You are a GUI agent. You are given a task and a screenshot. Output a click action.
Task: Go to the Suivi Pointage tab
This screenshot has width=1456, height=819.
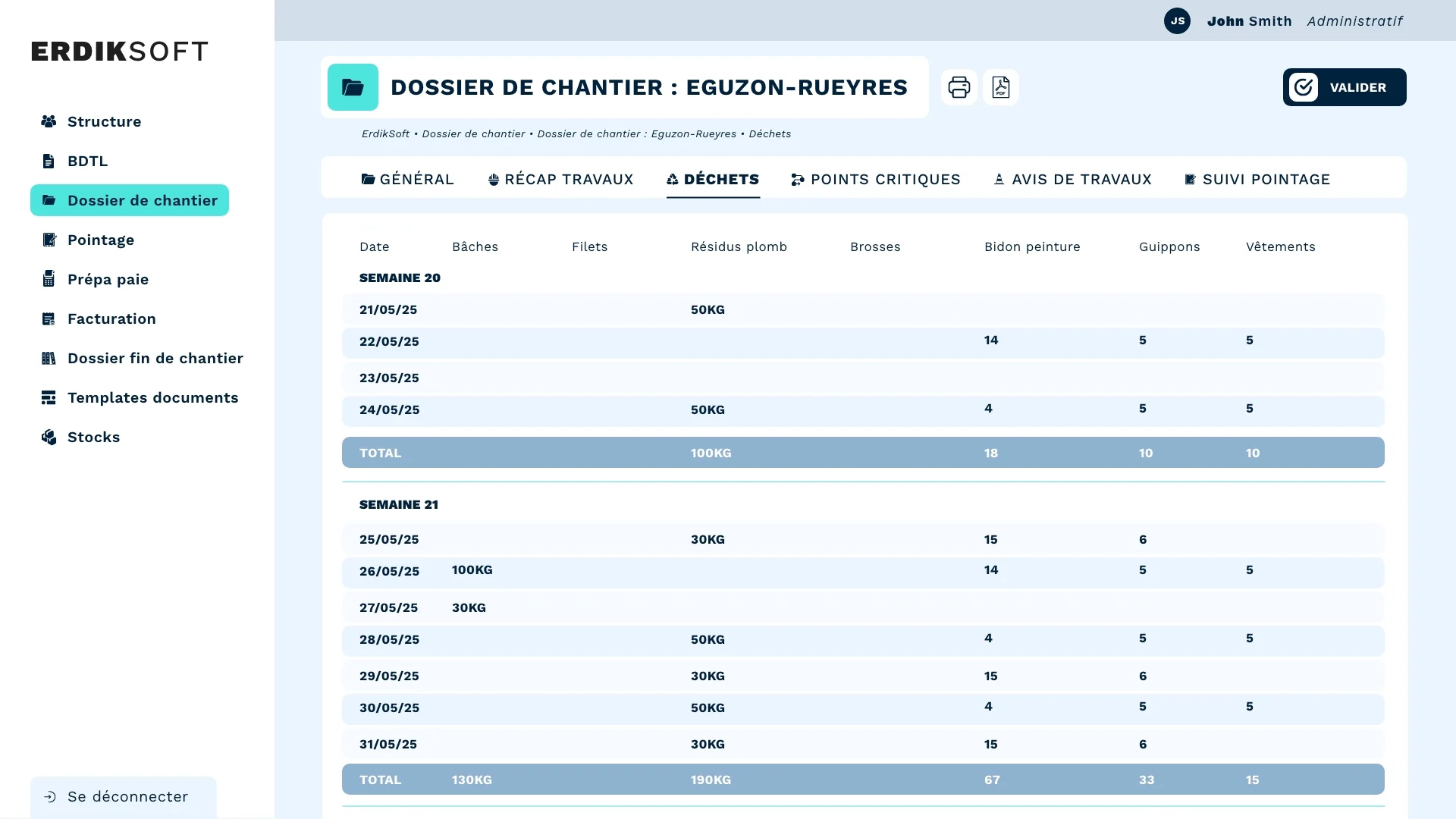click(1257, 179)
